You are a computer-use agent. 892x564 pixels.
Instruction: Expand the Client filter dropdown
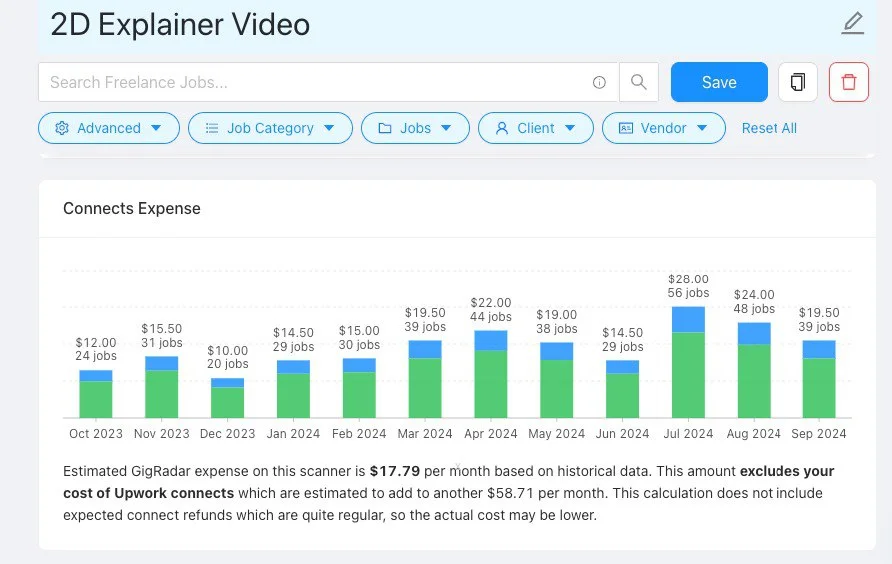pyautogui.click(x=535, y=128)
